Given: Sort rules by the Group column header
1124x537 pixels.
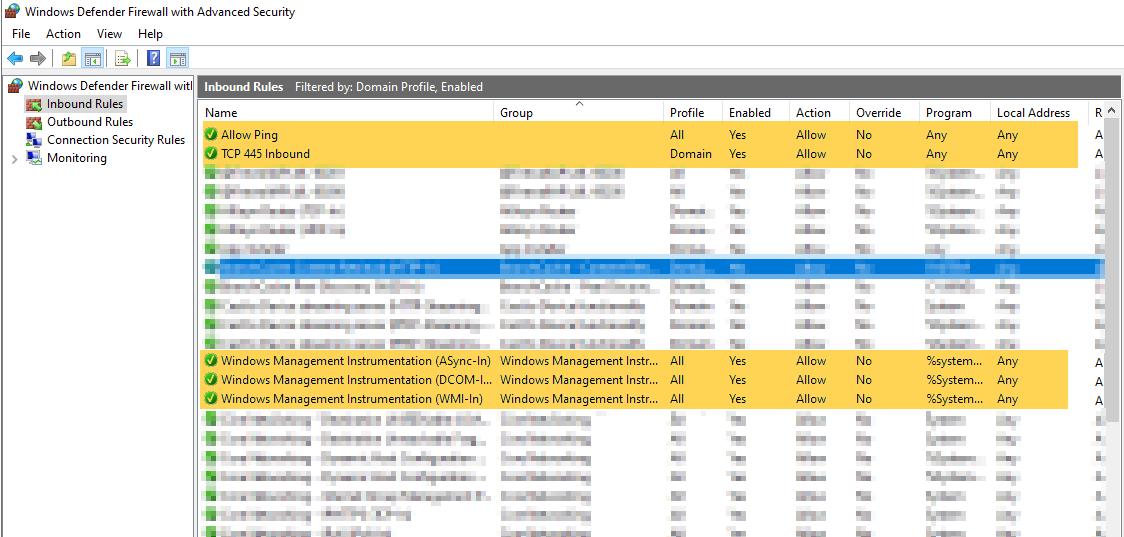Looking at the screenshot, I should [516, 113].
